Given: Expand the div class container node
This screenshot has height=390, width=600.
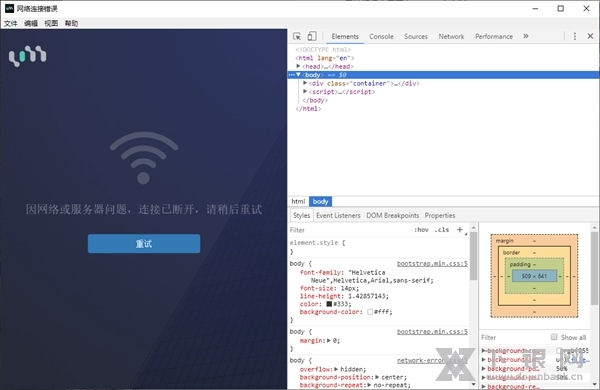Looking at the screenshot, I should [305, 83].
